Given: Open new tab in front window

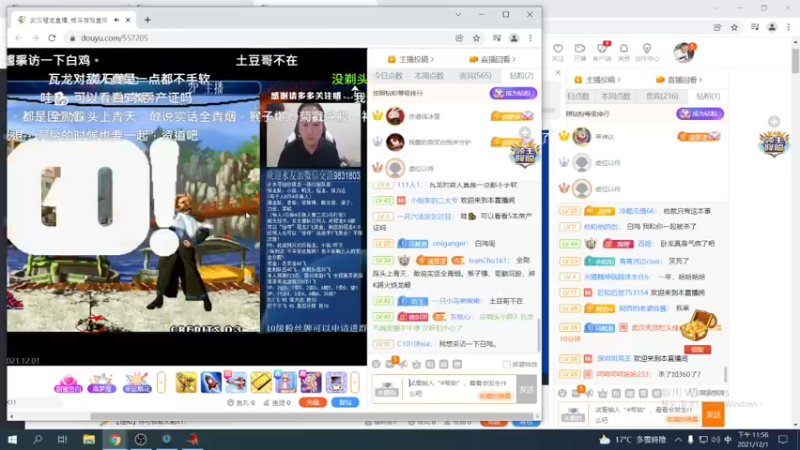Looking at the screenshot, I should click(x=147, y=20).
